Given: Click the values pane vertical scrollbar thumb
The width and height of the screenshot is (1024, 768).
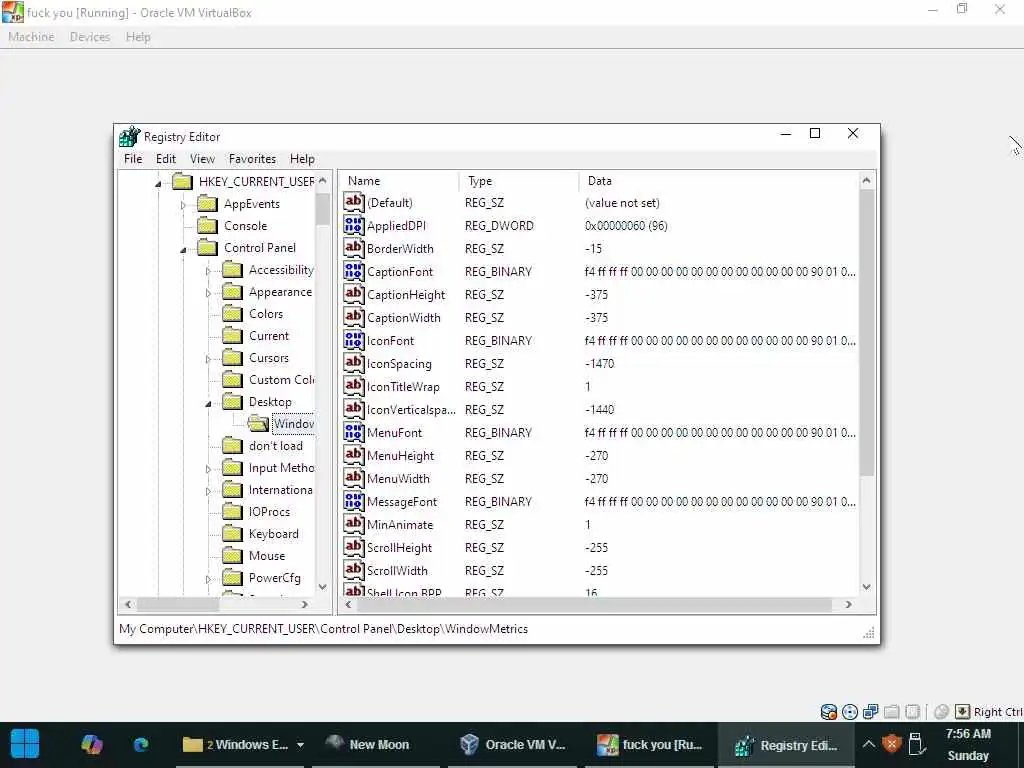Looking at the screenshot, I should click(866, 333).
